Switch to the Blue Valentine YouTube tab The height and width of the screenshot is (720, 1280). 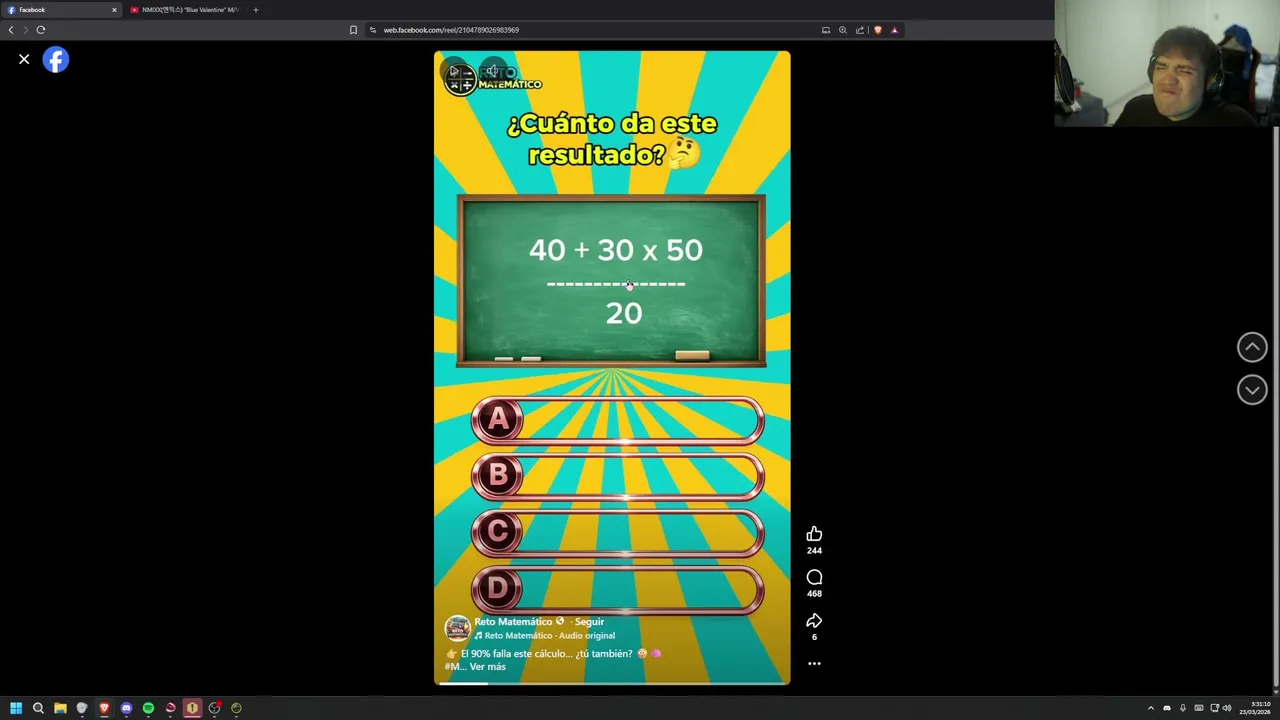(x=186, y=10)
